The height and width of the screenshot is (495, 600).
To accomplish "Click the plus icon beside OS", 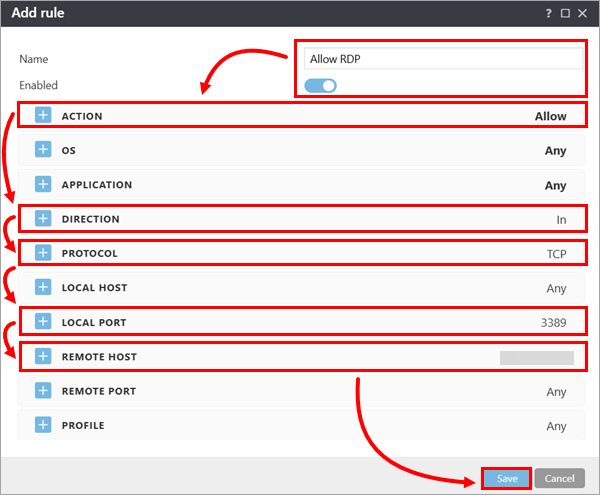I will [43, 150].
